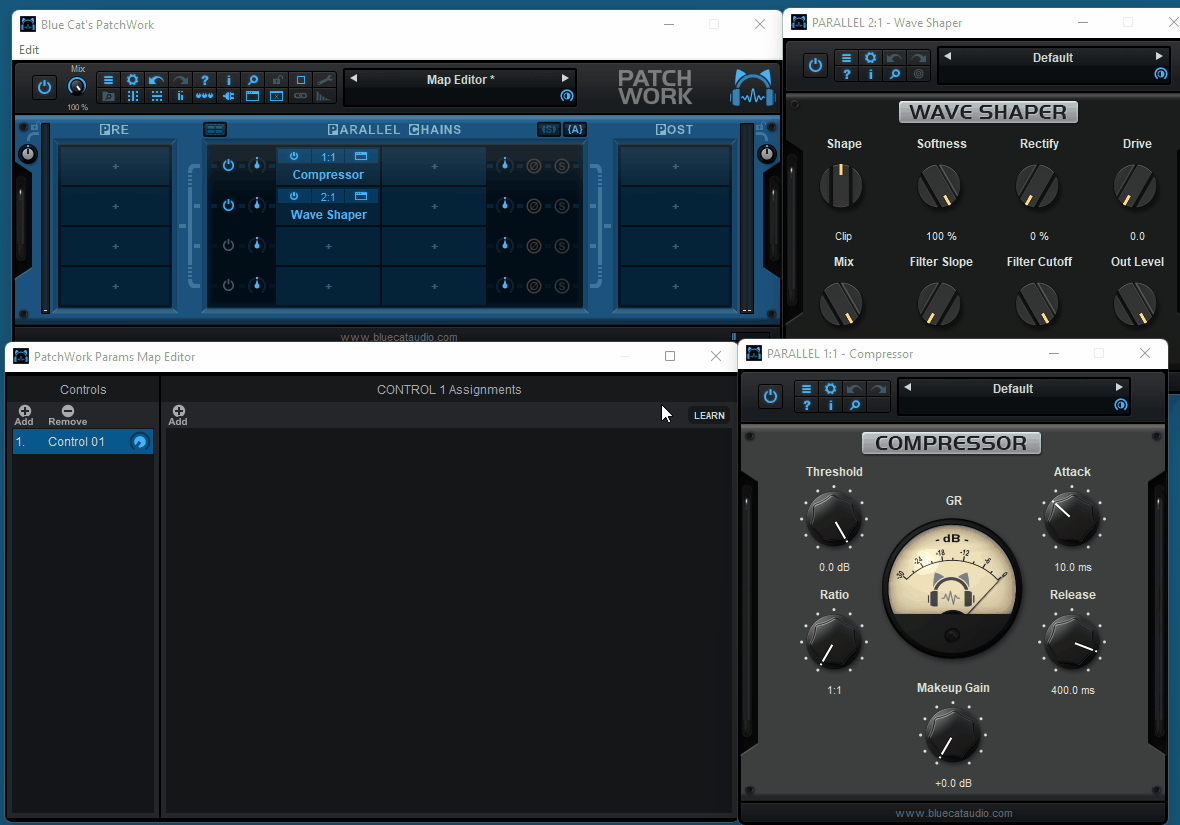Open PatchWork settings gear icon
The width and height of the screenshot is (1180, 825).
132,80
